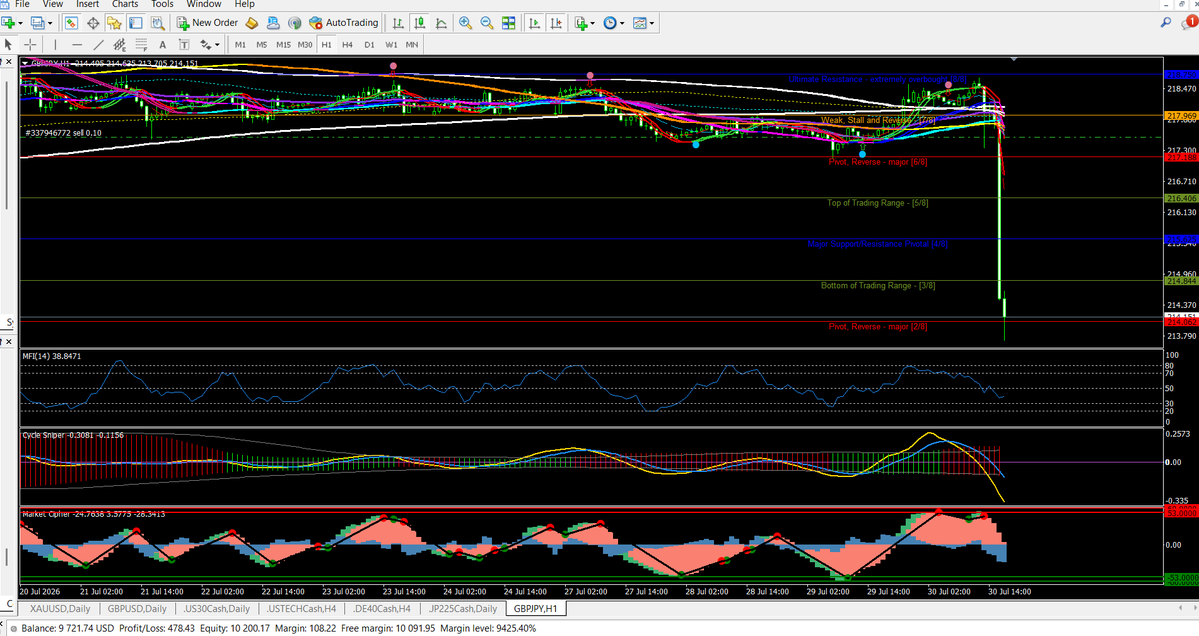1199x636 pixels.
Task: Select the M1 timeframe button
Action: [x=240, y=44]
